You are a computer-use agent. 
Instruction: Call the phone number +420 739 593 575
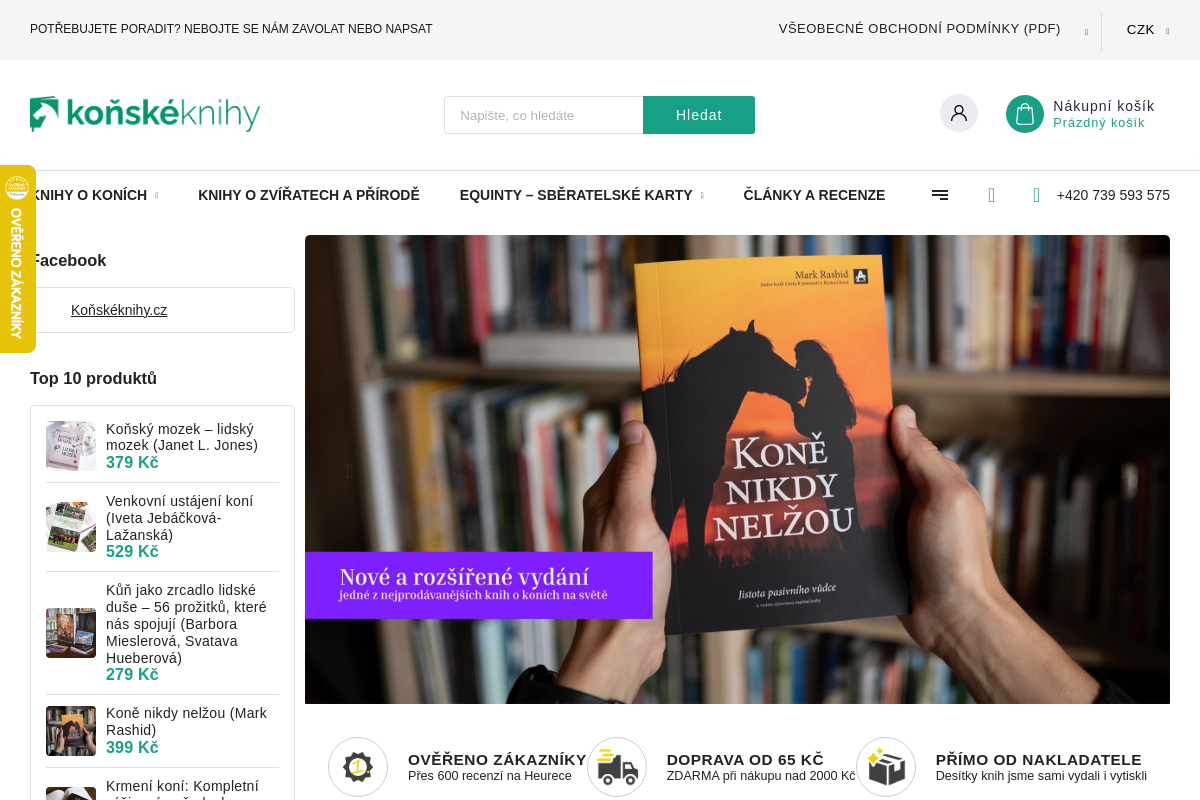(1113, 195)
